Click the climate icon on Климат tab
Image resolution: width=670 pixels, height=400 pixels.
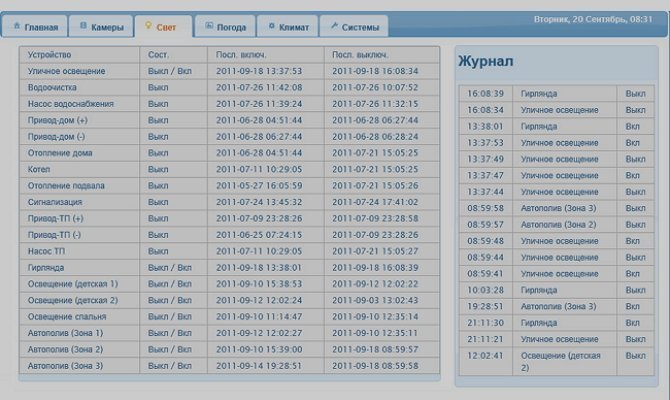(271, 27)
